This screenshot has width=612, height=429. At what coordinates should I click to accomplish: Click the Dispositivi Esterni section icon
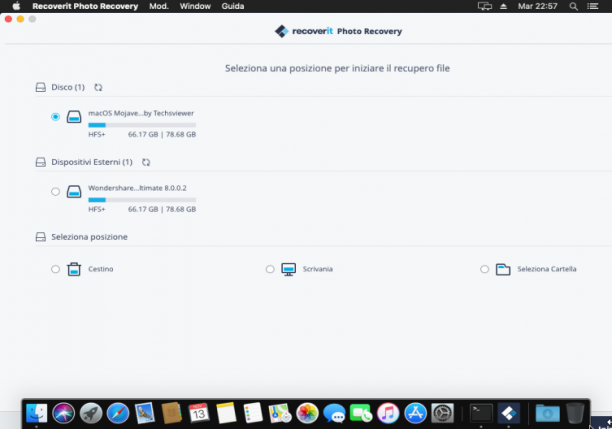[x=41, y=162]
